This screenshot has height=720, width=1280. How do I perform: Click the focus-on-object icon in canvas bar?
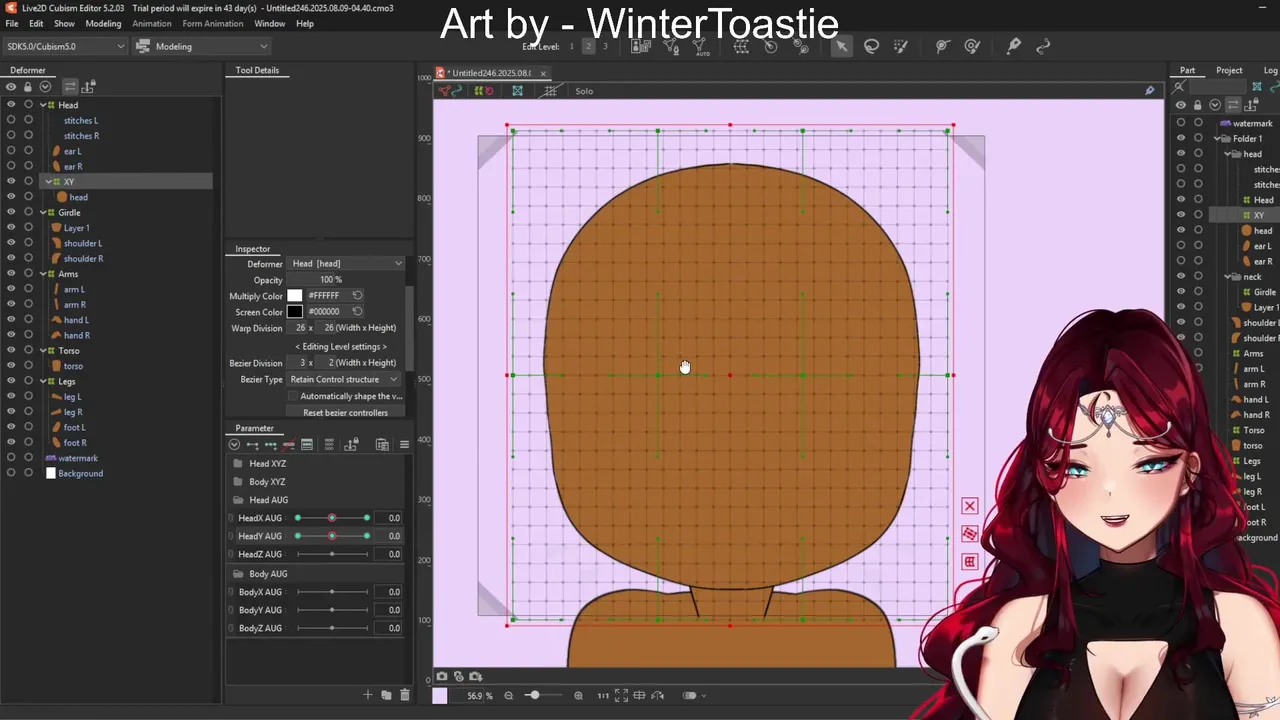517,91
